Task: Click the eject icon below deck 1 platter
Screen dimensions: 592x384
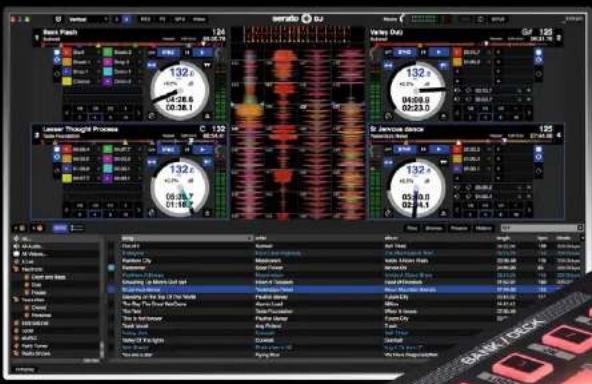Action: [207, 116]
